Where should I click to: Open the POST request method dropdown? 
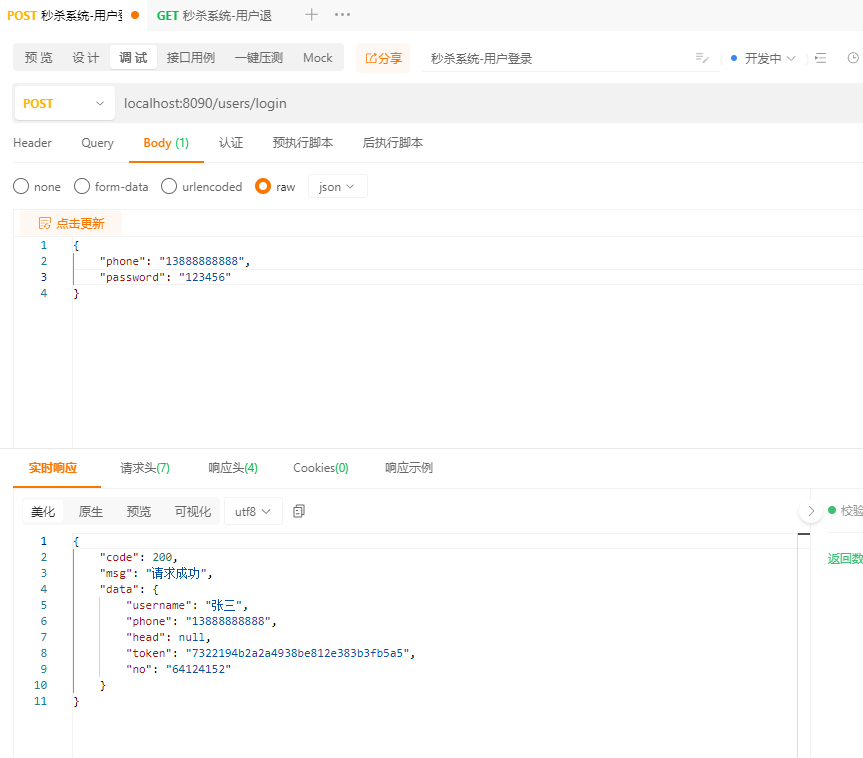(x=64, y=103)
